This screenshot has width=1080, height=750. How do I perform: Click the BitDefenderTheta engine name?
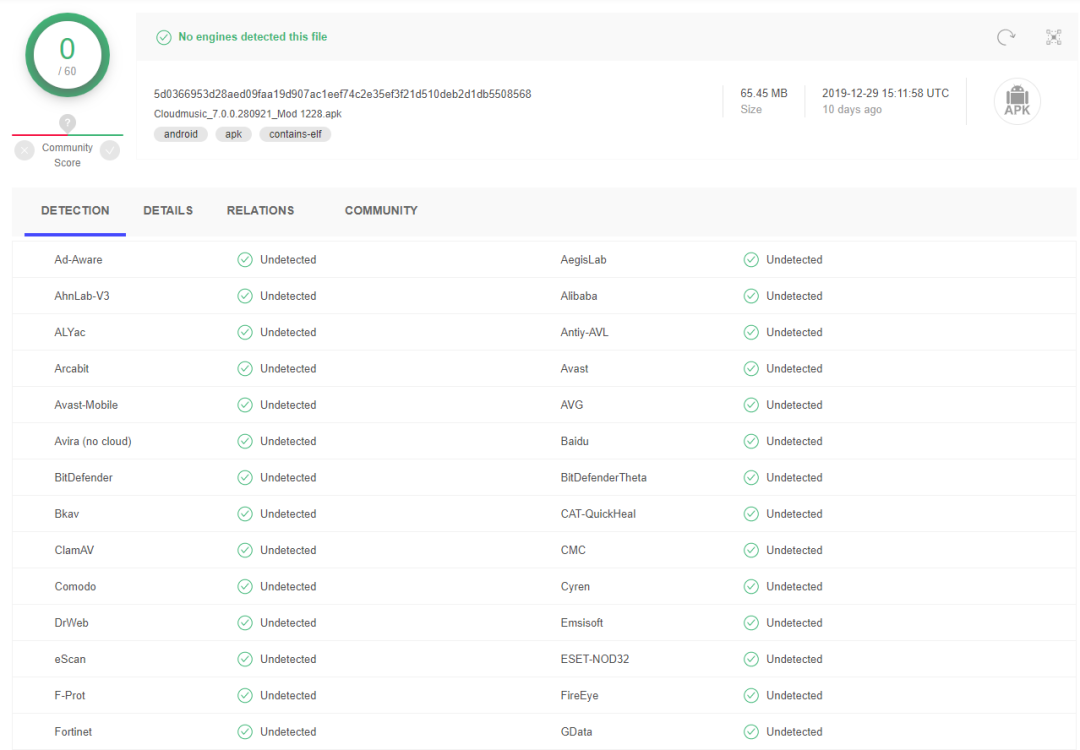603,477
